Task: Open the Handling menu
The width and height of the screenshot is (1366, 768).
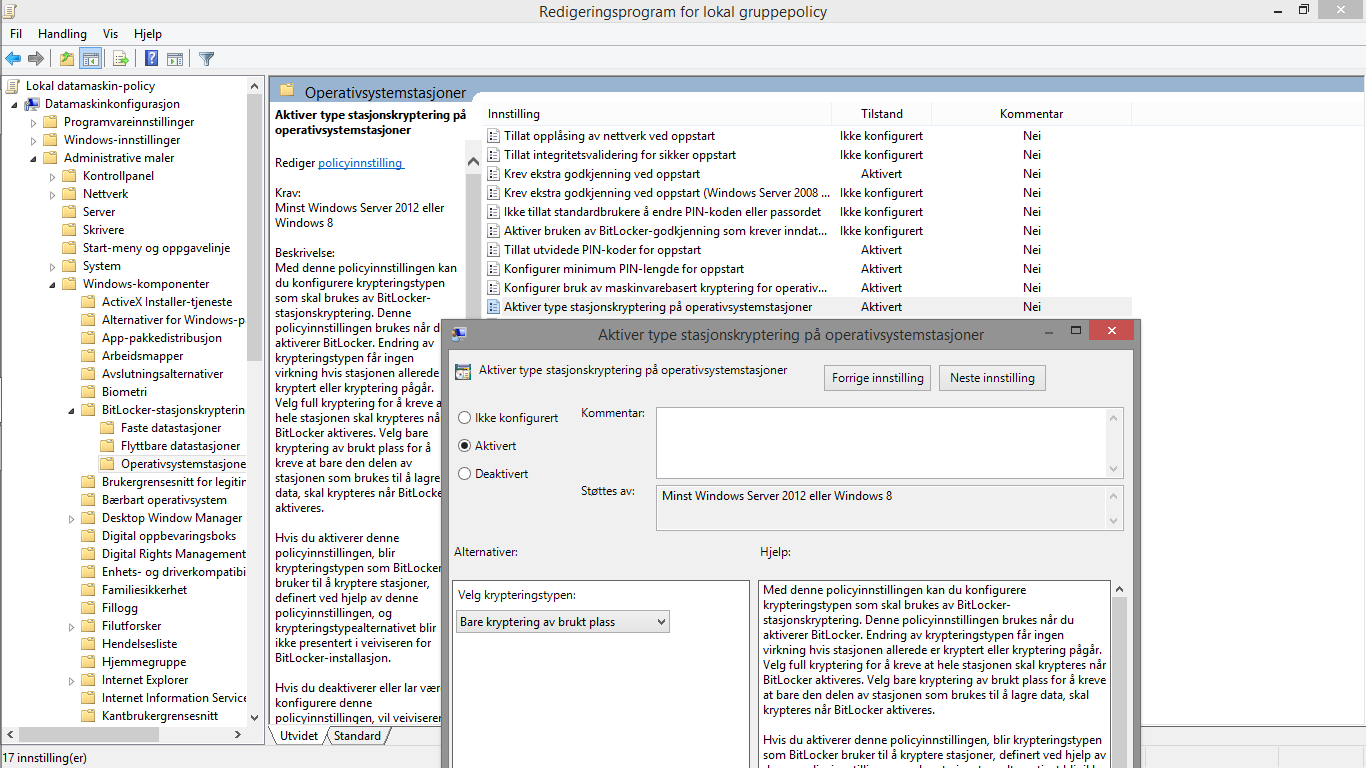Action: (62, 34)
